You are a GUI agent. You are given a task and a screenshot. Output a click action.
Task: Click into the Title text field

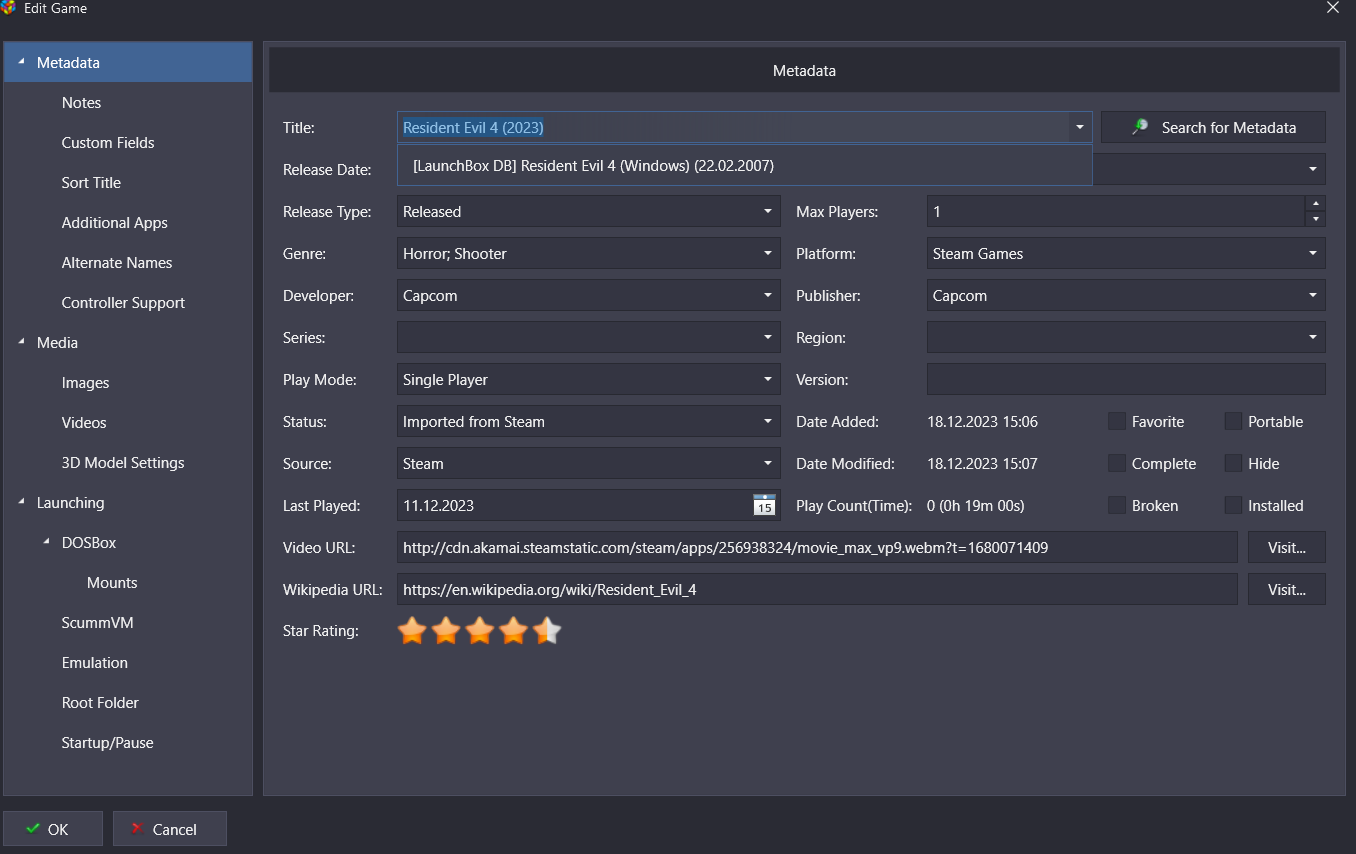click(x=732, y=127)
